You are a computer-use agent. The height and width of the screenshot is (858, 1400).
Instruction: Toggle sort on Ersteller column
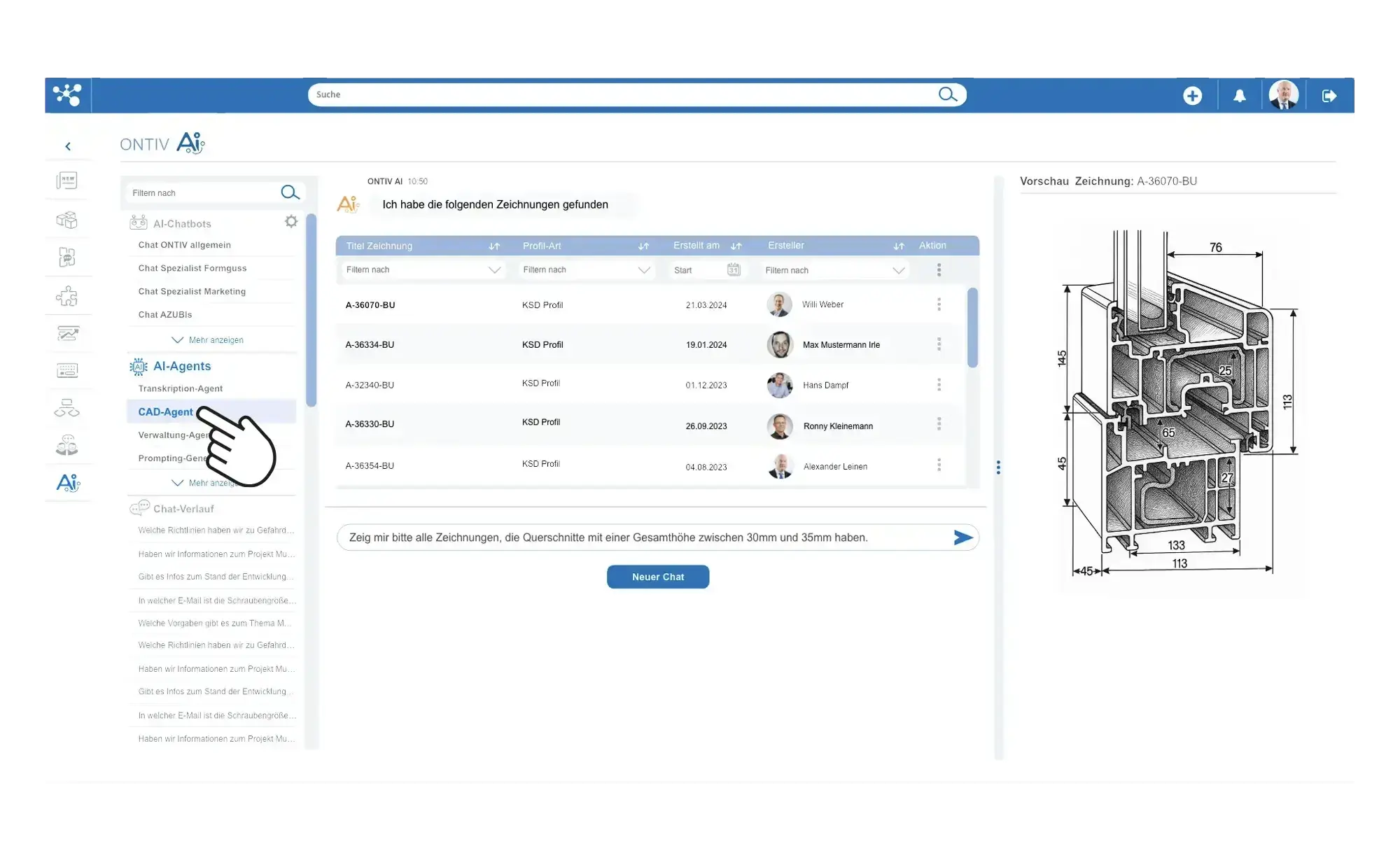899,246
